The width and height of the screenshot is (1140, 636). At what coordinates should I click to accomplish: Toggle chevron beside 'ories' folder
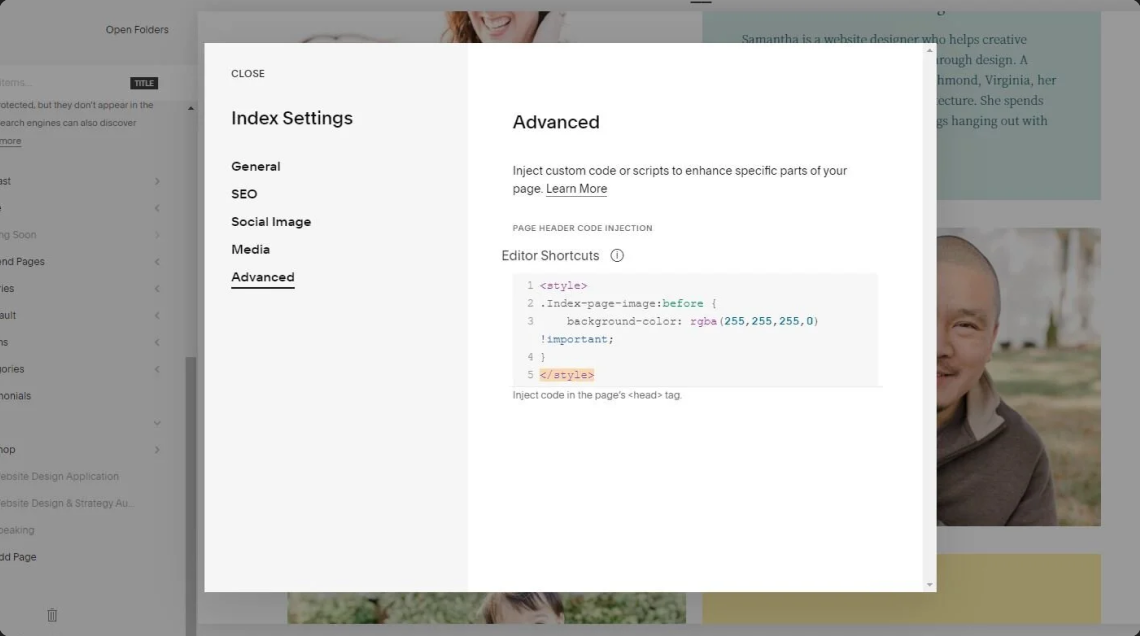157,369
